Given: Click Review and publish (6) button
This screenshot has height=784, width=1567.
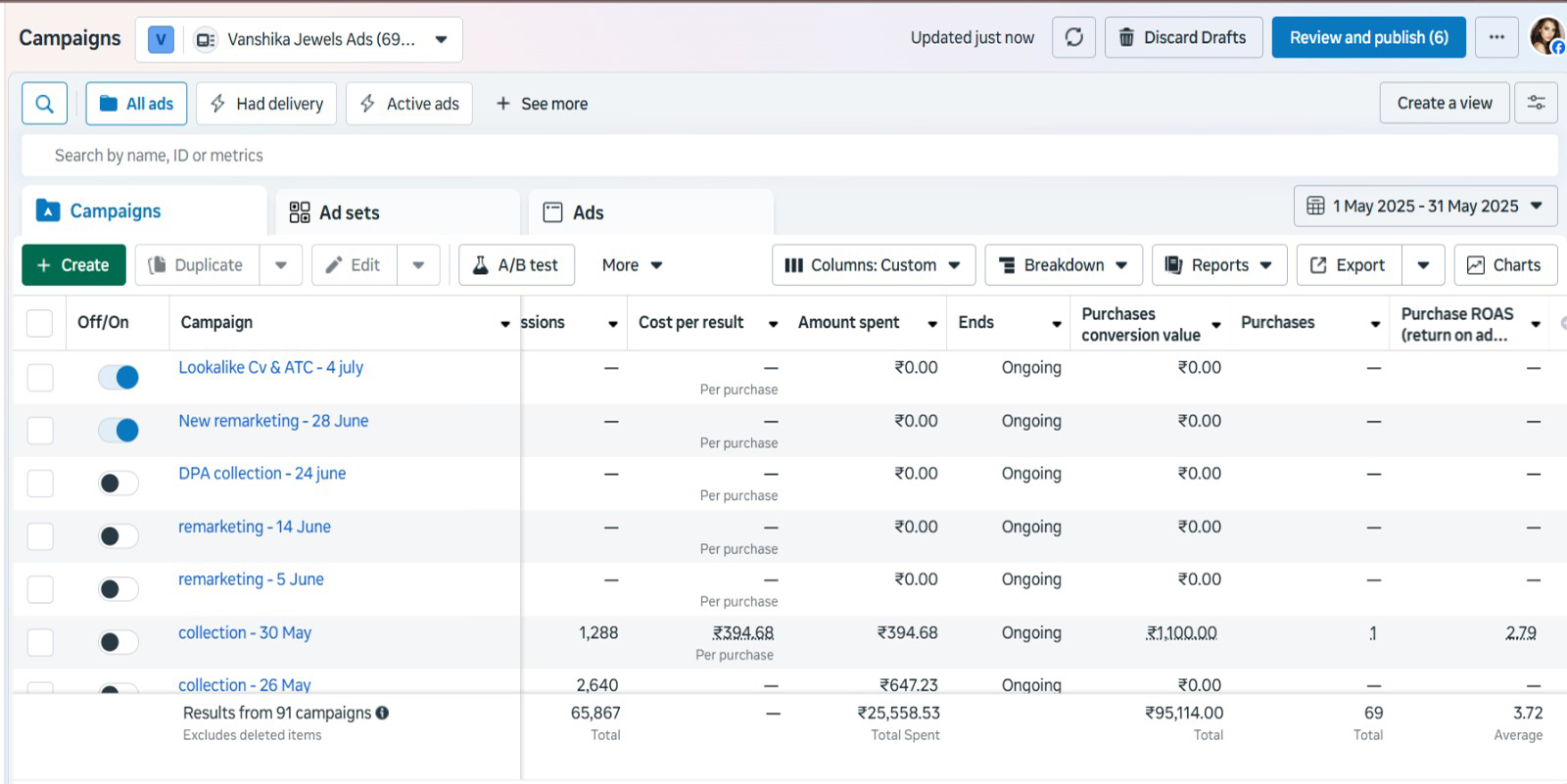Looking at the screenshot, I should pyautogui.click(x=1368, y=37).
